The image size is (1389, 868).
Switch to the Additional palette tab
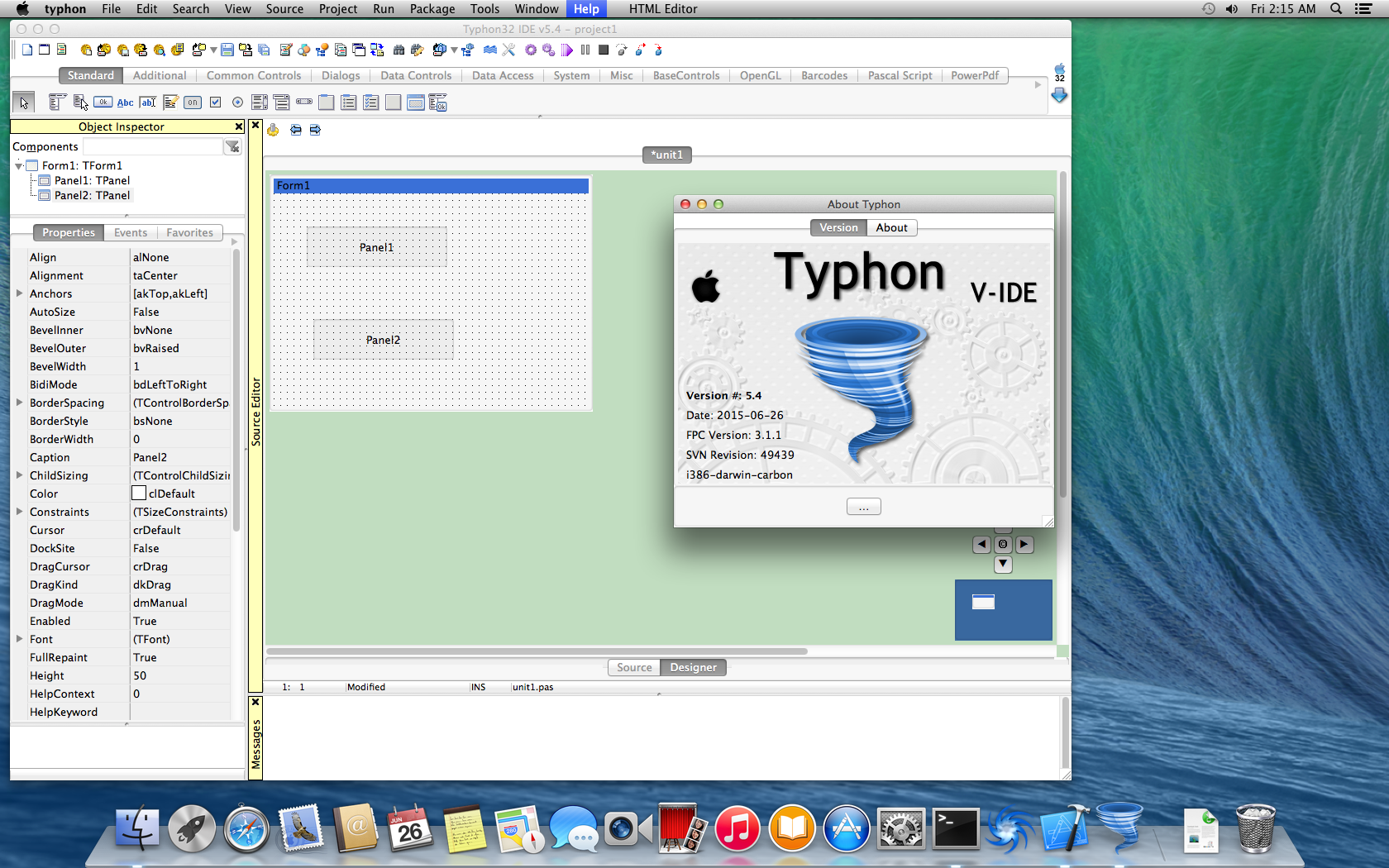[160, 75]
